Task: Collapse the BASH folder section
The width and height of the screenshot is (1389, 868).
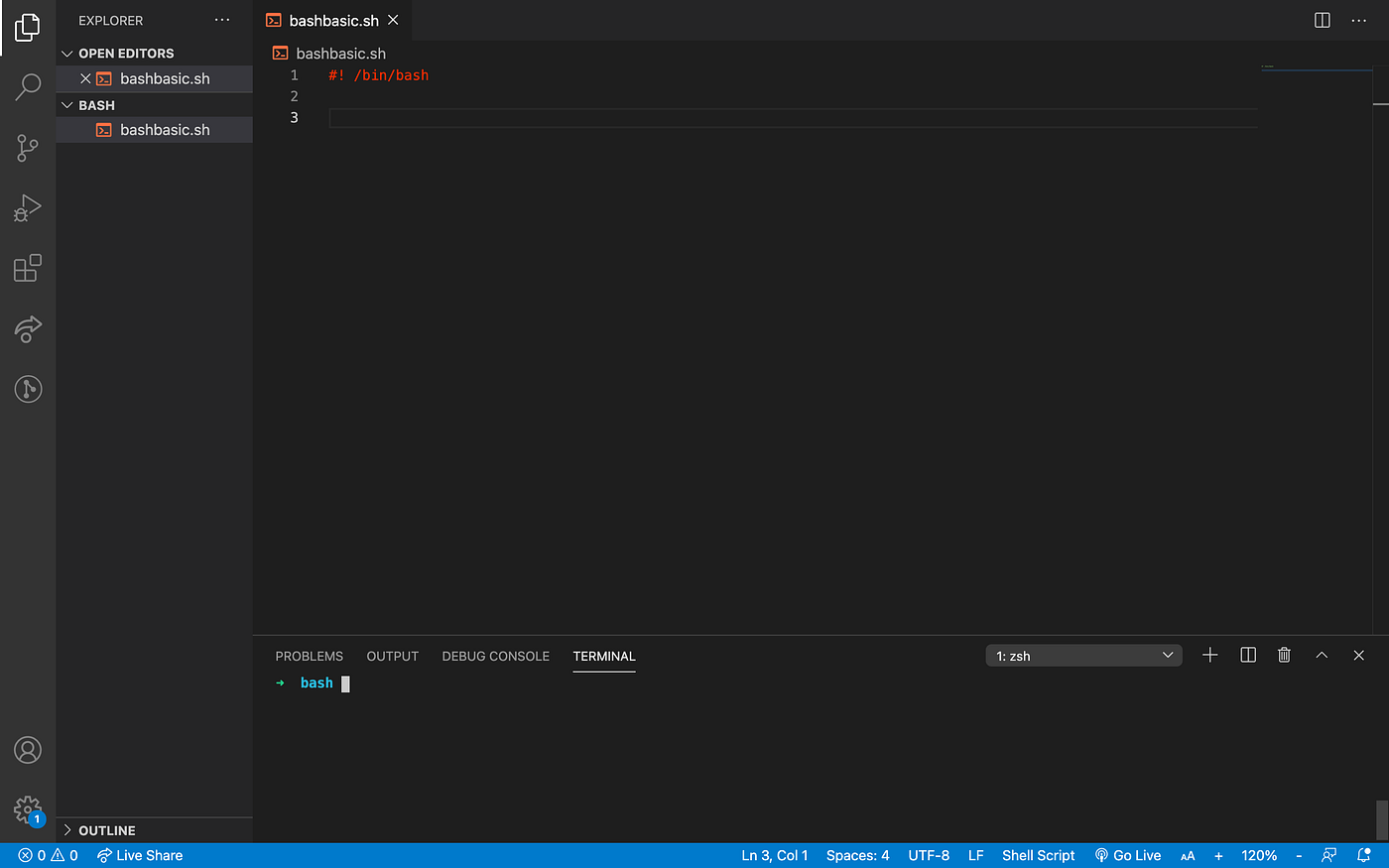Action: click(154, 105)
